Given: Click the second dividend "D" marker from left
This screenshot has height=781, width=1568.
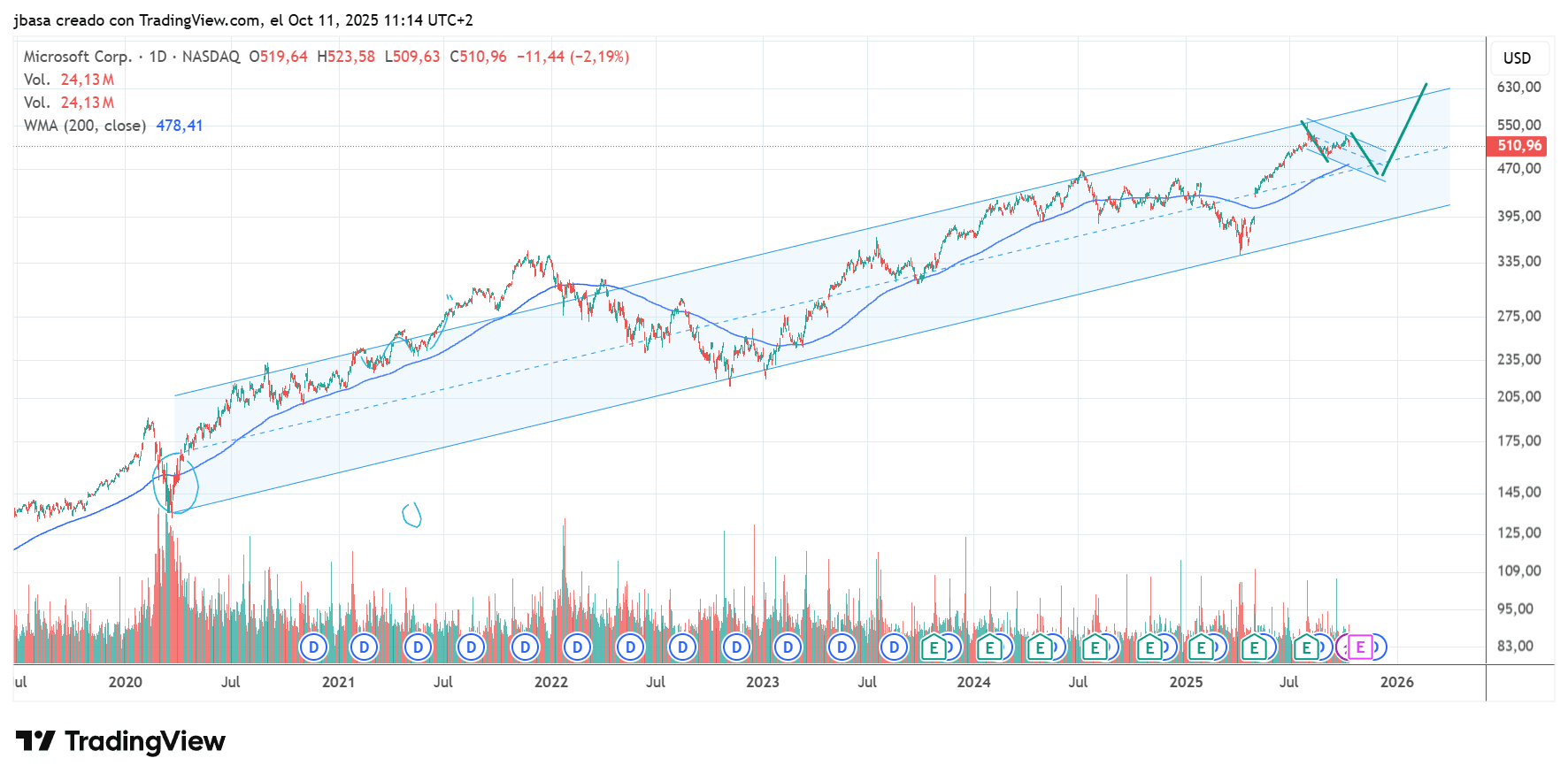Looking at the screenshot, I should tap(365, 647).
